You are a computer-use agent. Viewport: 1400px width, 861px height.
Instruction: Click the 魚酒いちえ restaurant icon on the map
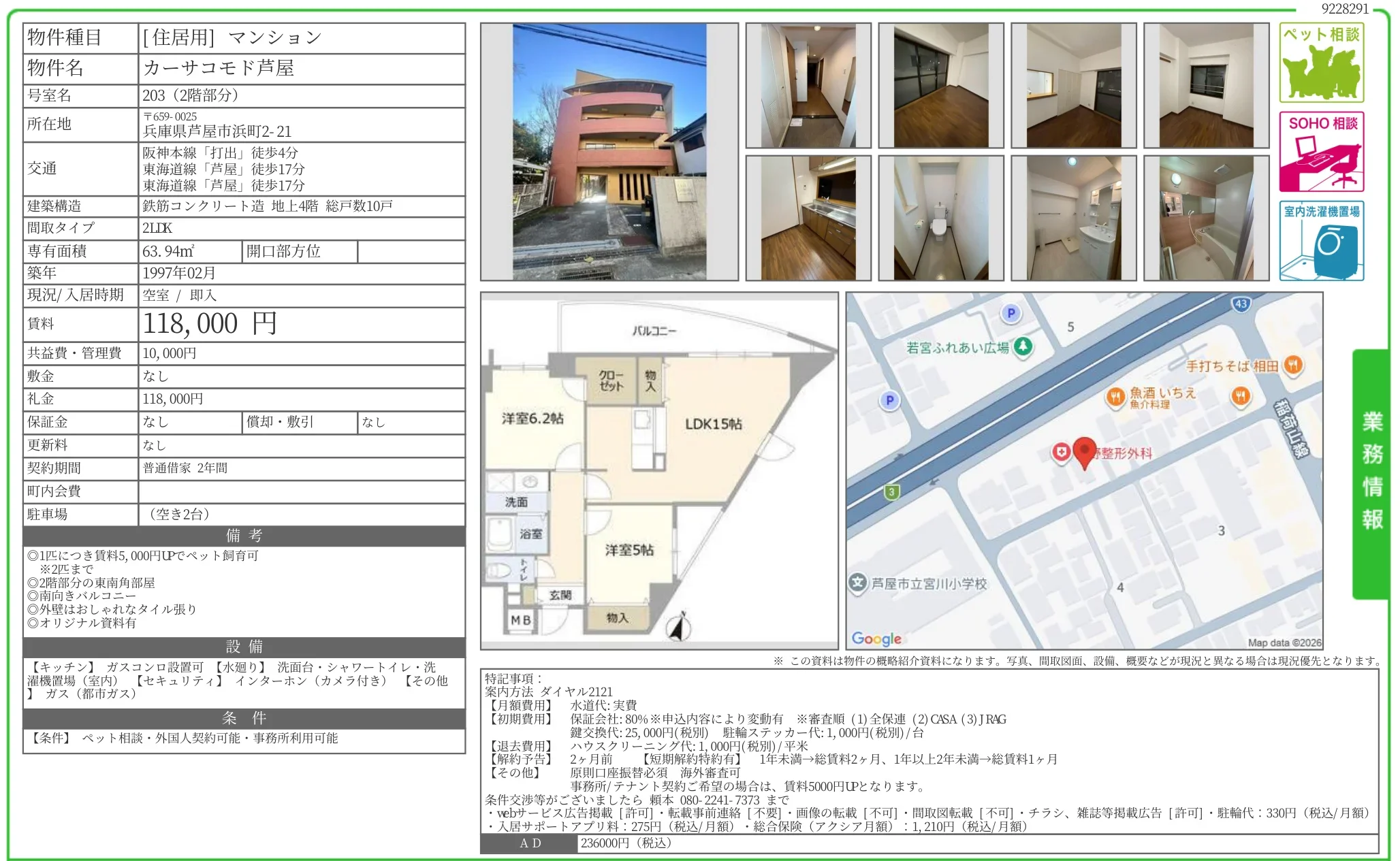1115,396
